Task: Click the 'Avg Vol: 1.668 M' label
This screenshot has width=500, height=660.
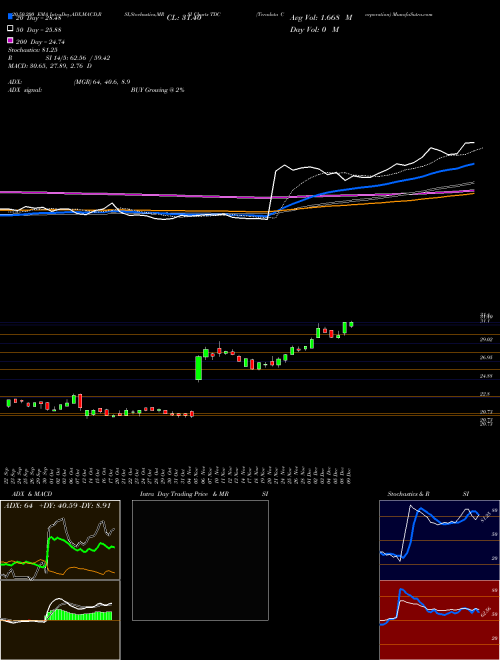Action: click(321, 18)
